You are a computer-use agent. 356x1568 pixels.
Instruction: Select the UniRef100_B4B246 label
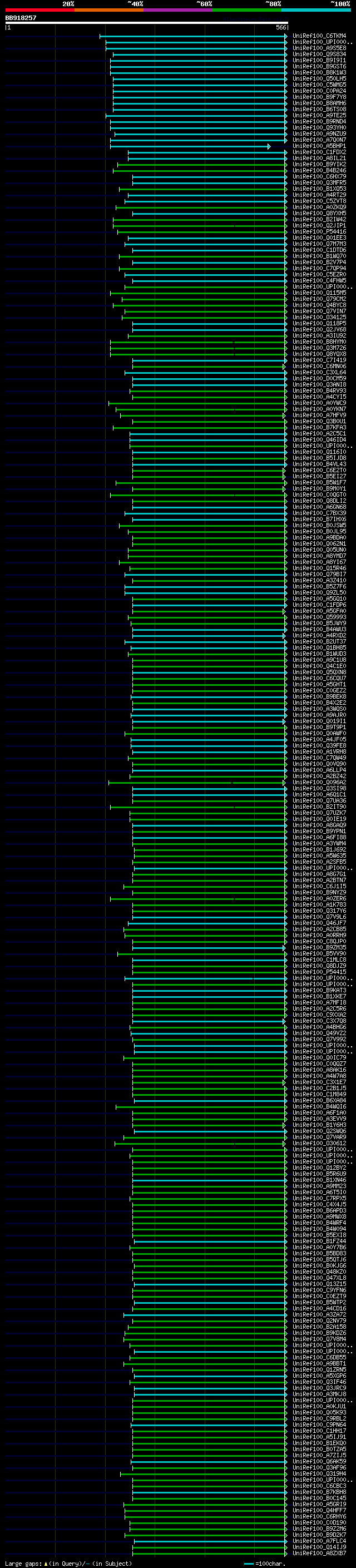pos(319,170)
